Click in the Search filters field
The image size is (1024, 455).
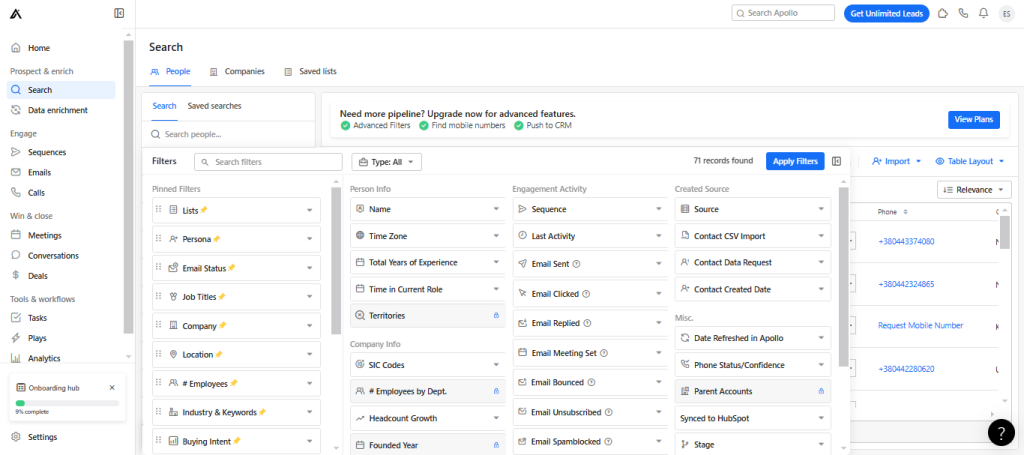(268, 162)
